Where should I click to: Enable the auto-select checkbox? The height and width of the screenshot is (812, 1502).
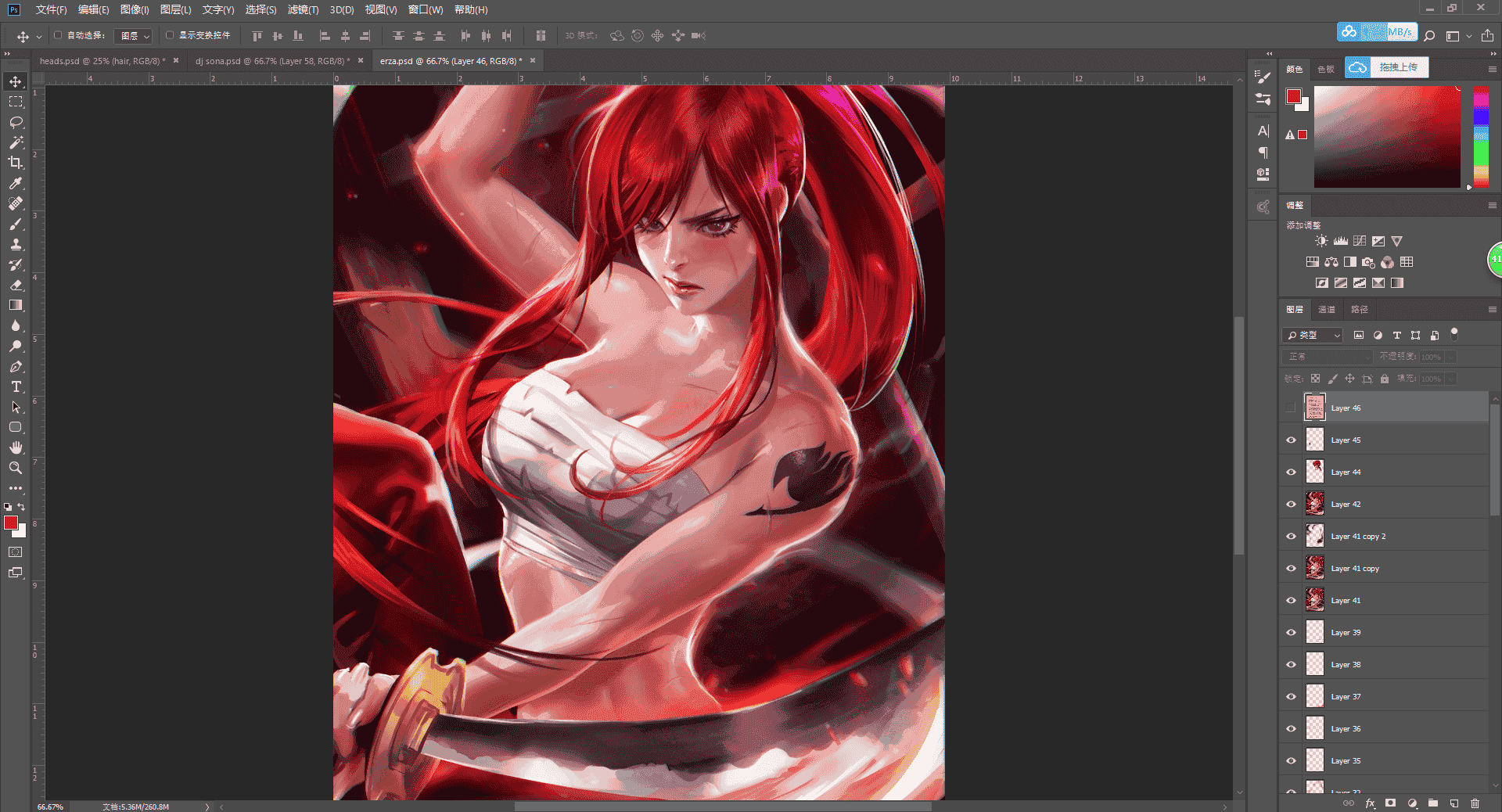point(58,35)
